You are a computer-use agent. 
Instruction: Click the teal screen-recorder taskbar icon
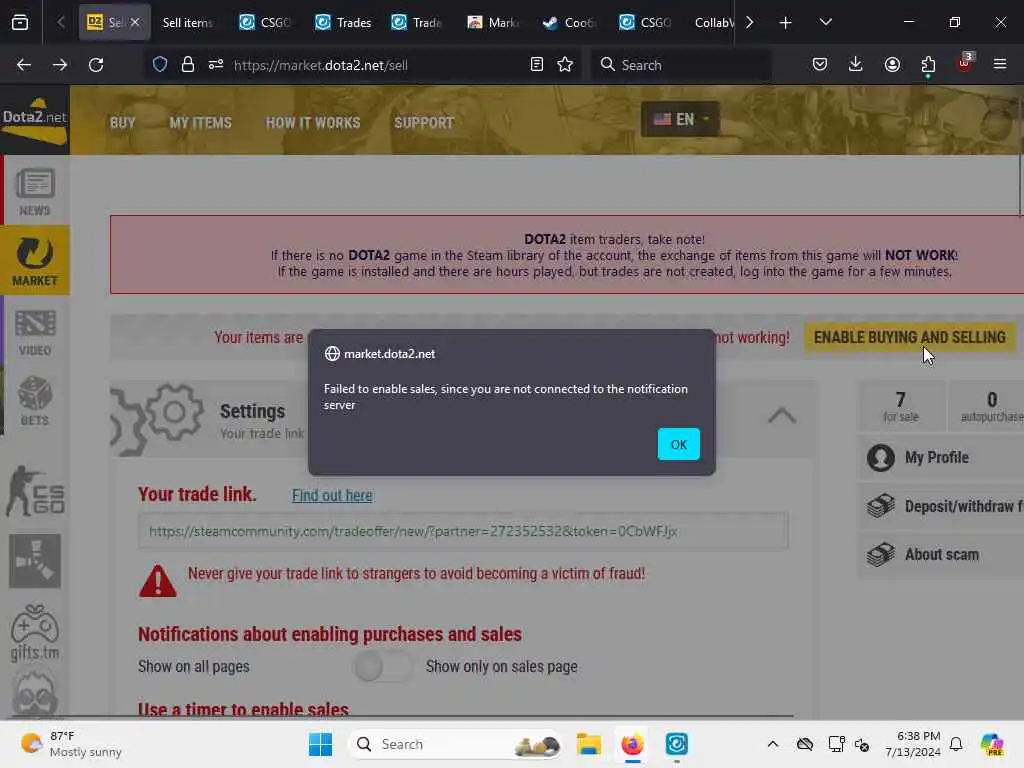pos(677,744)
